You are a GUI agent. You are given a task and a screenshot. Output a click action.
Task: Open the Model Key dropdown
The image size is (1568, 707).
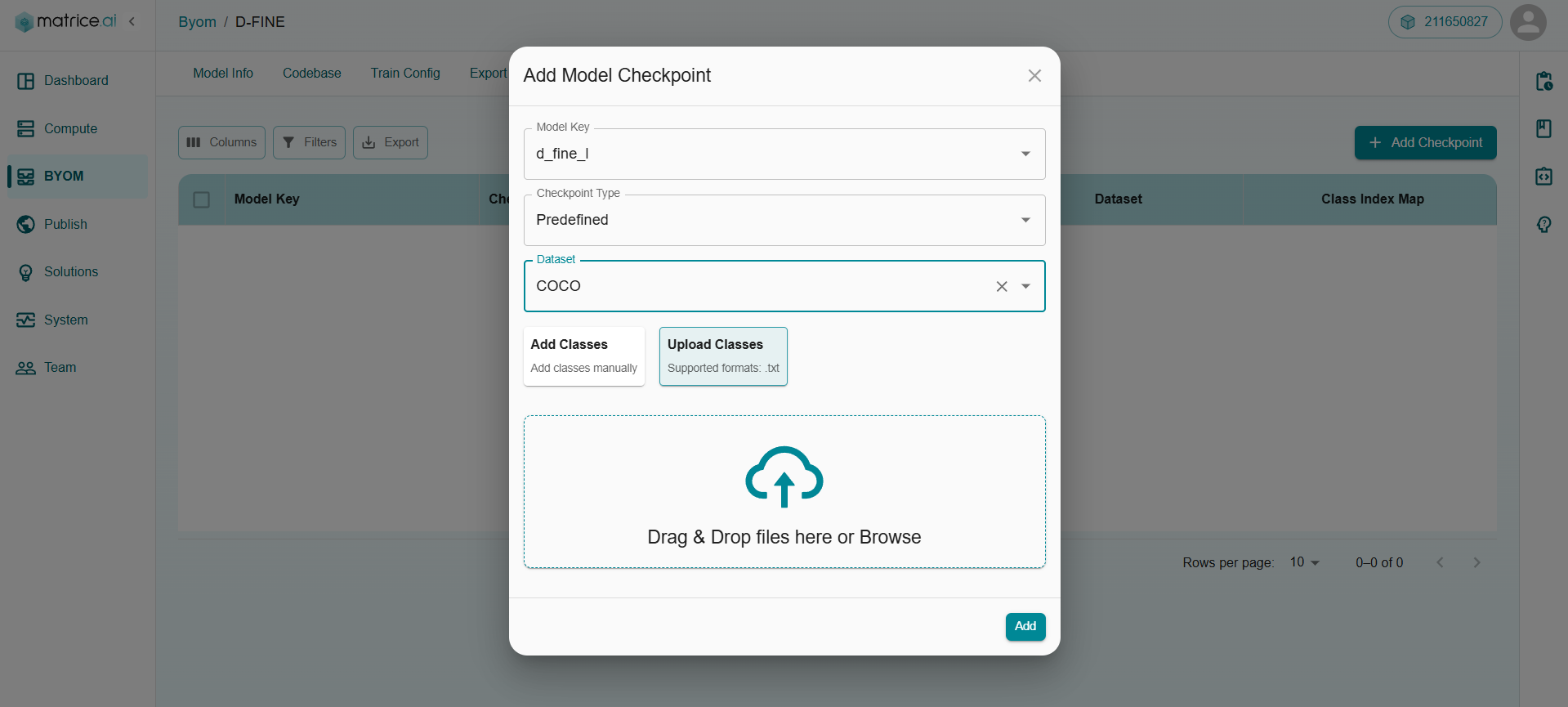coord(784,154)
